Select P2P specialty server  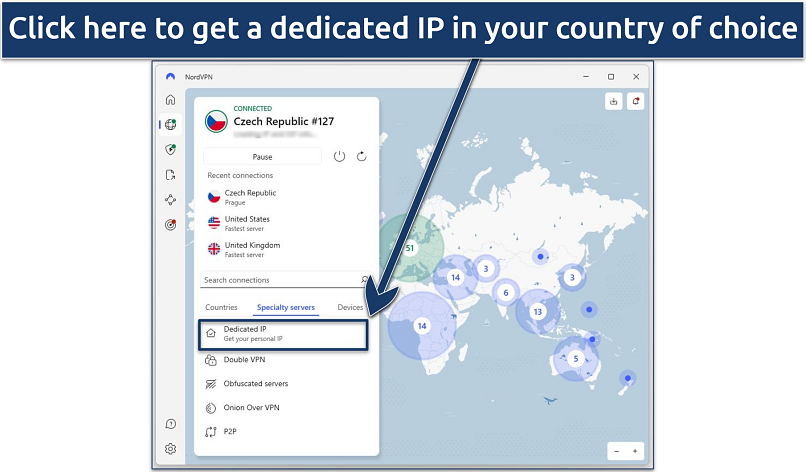pos(285,432)
